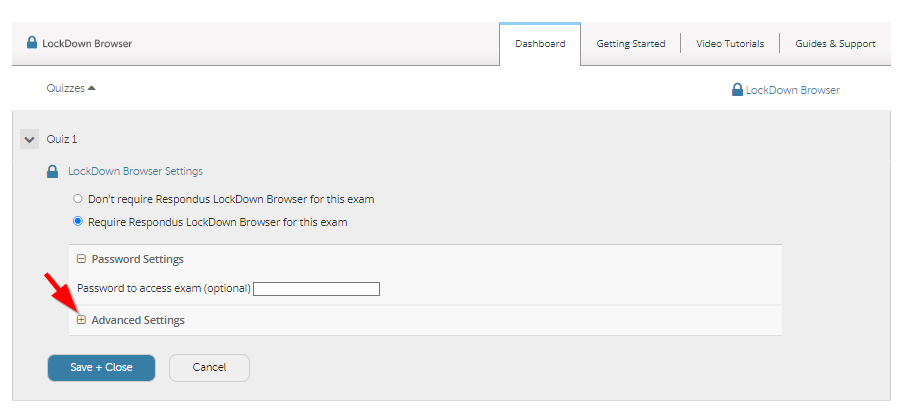Expand Advanced Settings using the plus icon
Image resolution: width=903 pixels, height=415 pixels.
click(82, 320)
